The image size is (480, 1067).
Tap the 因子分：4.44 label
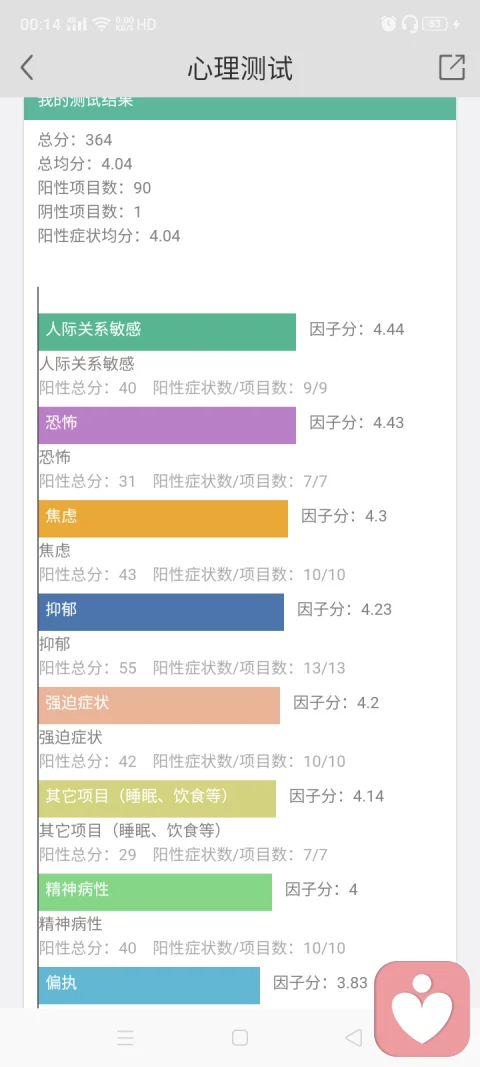click(357, 329)
